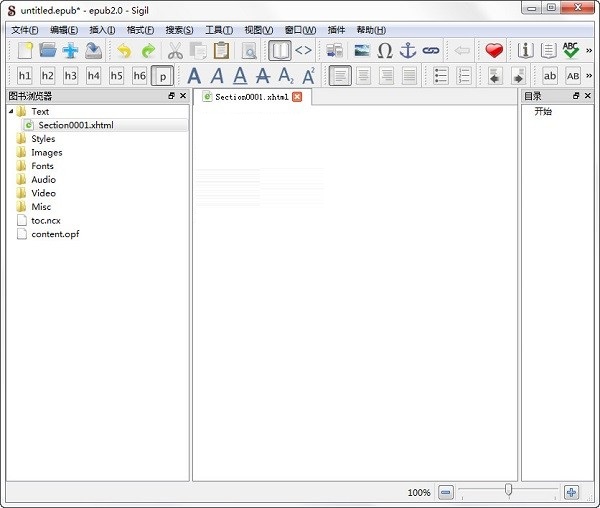Apply heading h1 style
600x508 pixels.
[25, 76]
